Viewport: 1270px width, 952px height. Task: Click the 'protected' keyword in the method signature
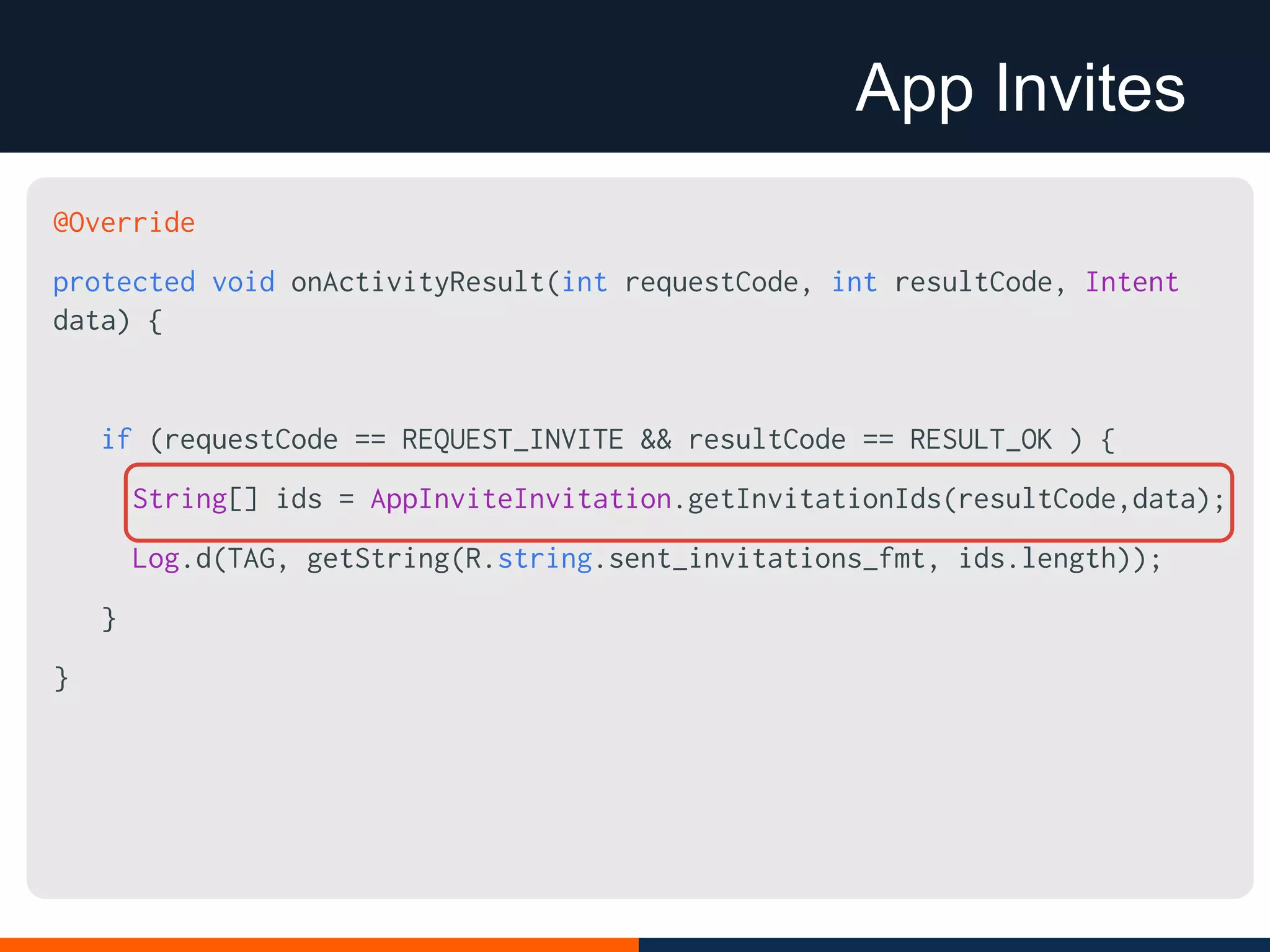pos(124,283)
